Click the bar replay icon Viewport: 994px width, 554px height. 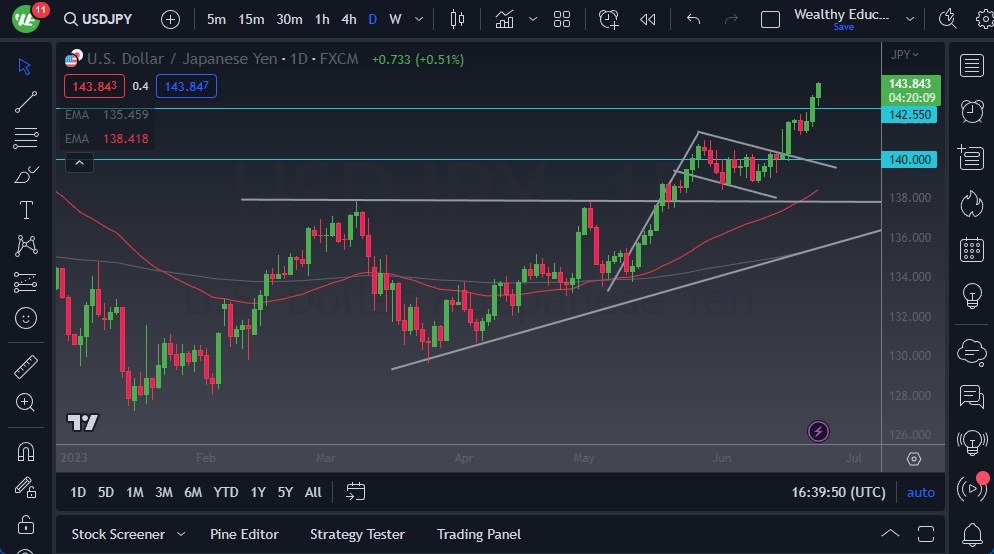[648, 19]
